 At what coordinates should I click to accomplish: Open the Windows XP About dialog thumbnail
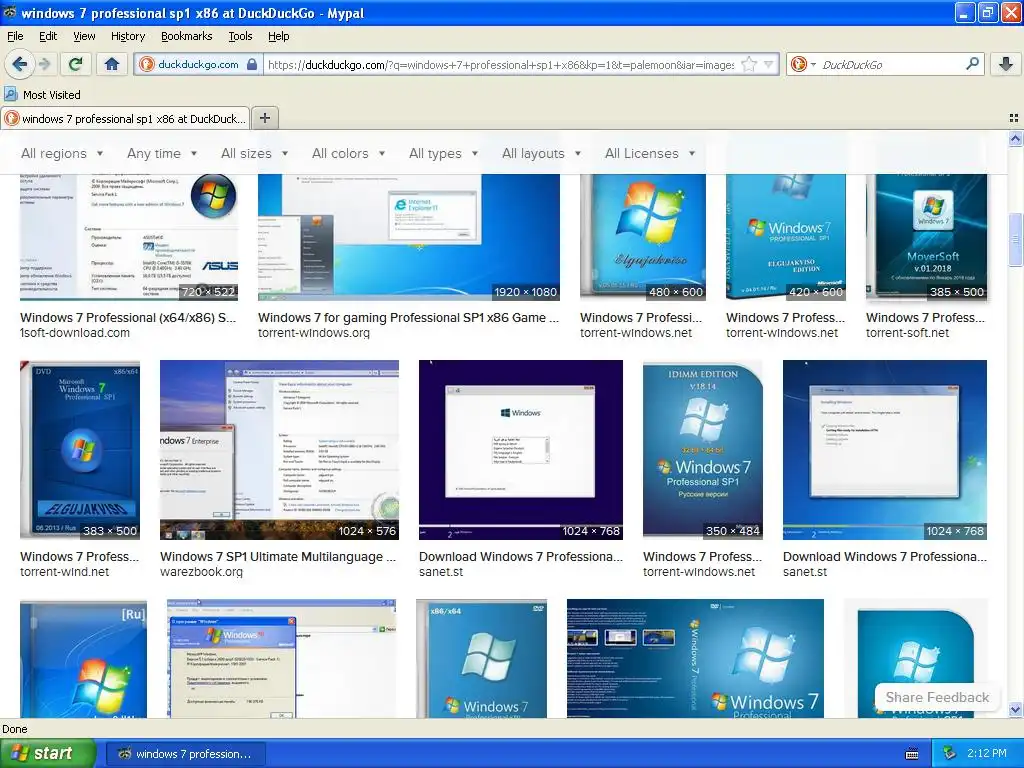pyautogui.click(x=281, y=658)
